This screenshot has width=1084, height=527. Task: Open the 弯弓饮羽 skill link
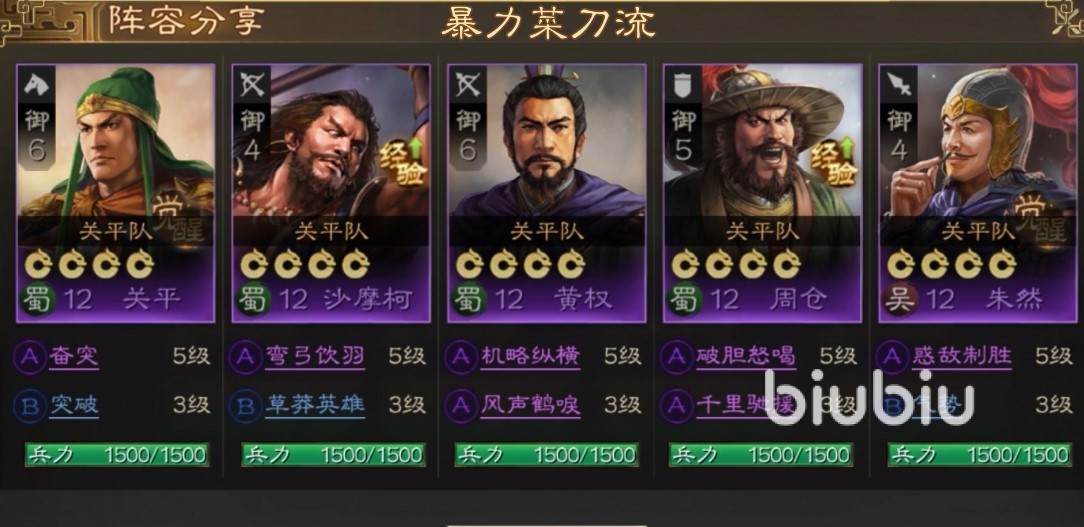pyautogui.click(x=315, y=357)
